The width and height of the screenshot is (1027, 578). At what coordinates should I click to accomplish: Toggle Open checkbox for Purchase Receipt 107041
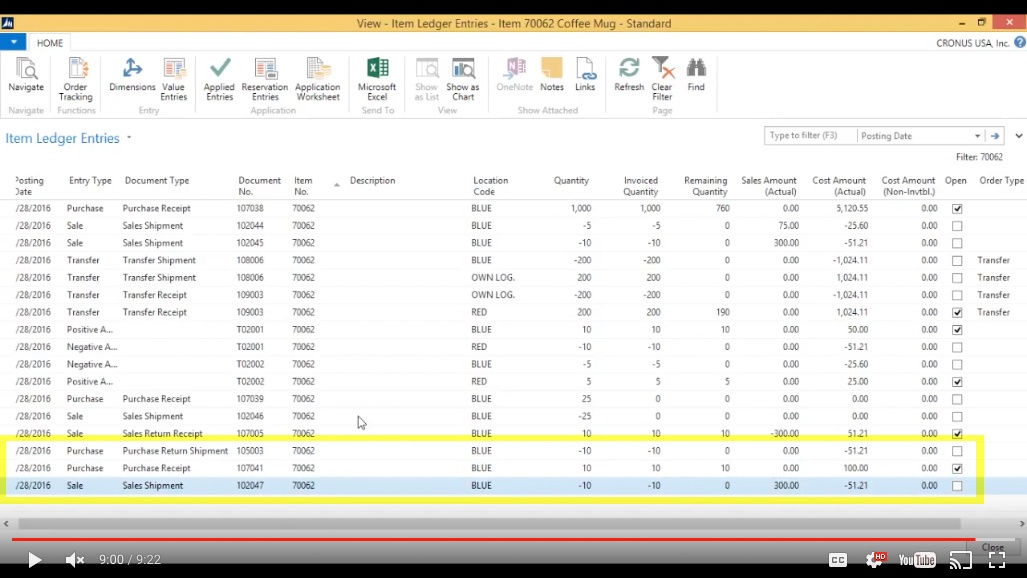click(x=957, y=469)
